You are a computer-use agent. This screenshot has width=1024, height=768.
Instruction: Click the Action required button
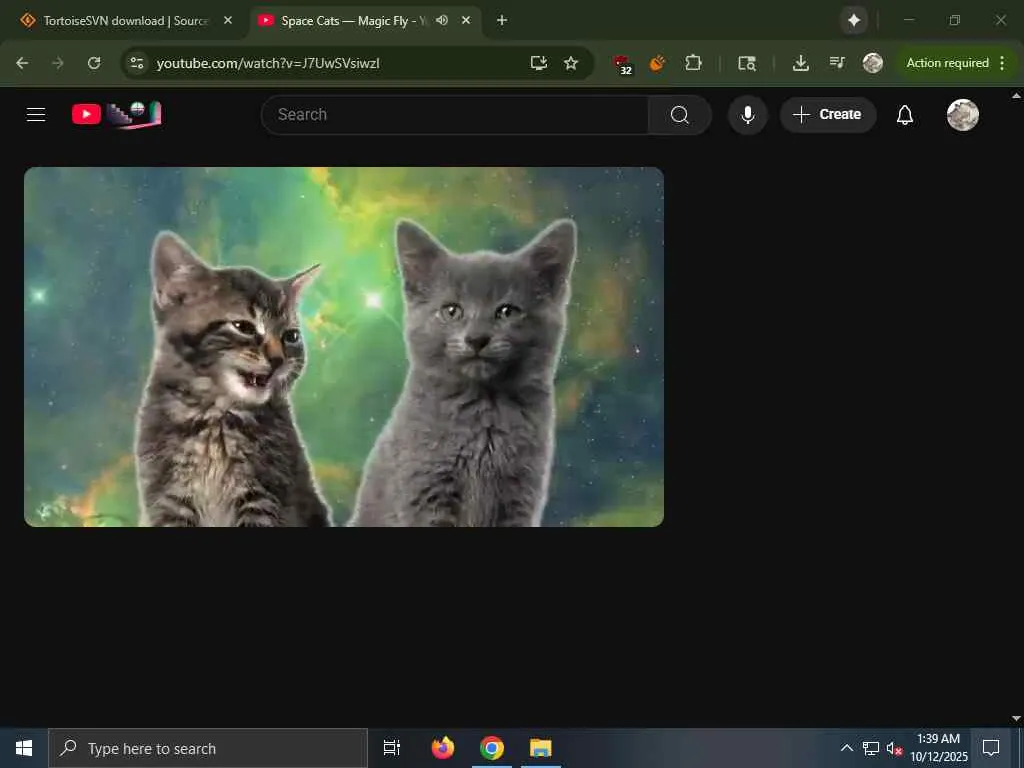947,63
